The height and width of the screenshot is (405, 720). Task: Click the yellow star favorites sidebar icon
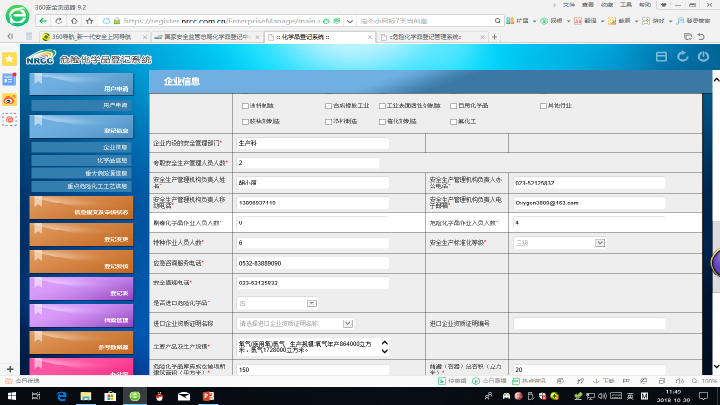point(9,58)
